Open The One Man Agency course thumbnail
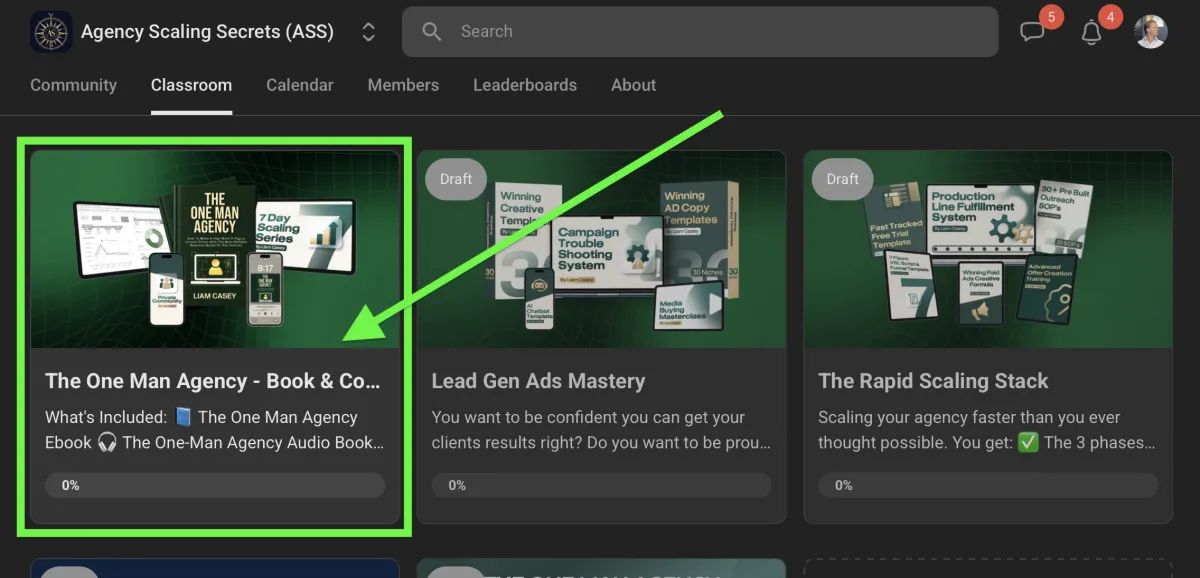This screenshot has width=1200, height=578. click(215, 249)
